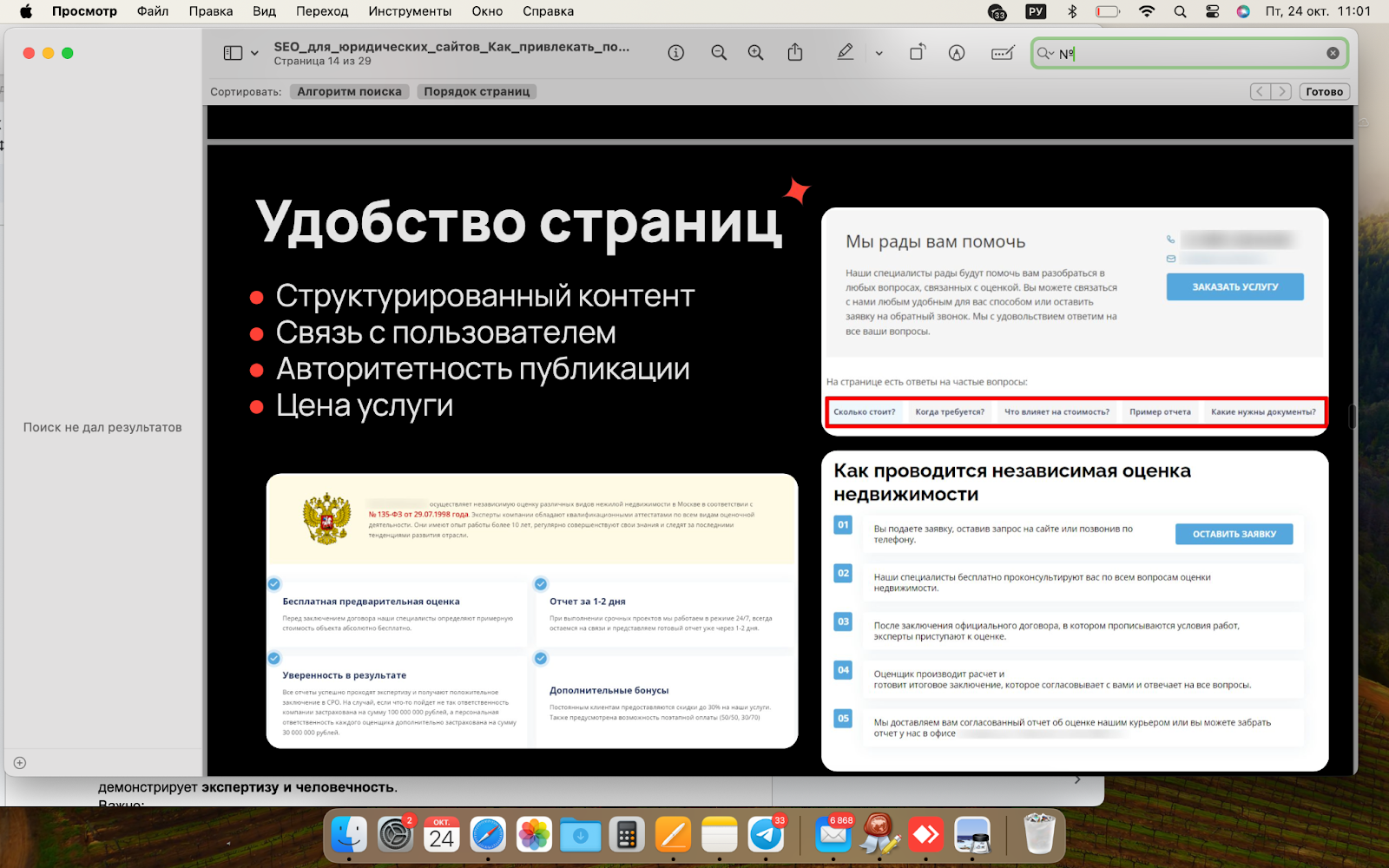
Task: Click the Готово button to finish search
Action: (1323, 91)
